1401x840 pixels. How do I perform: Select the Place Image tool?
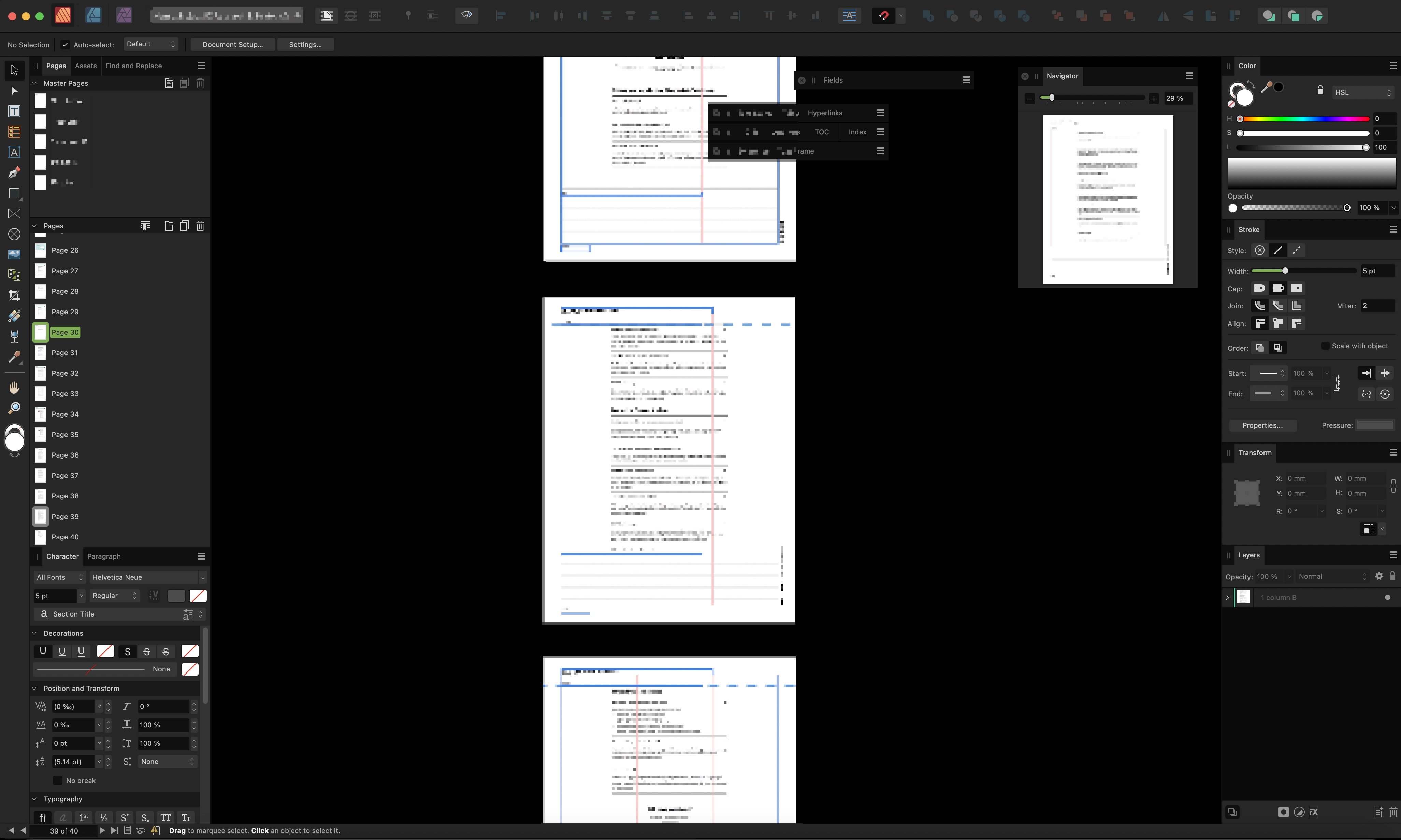[14, 254]
